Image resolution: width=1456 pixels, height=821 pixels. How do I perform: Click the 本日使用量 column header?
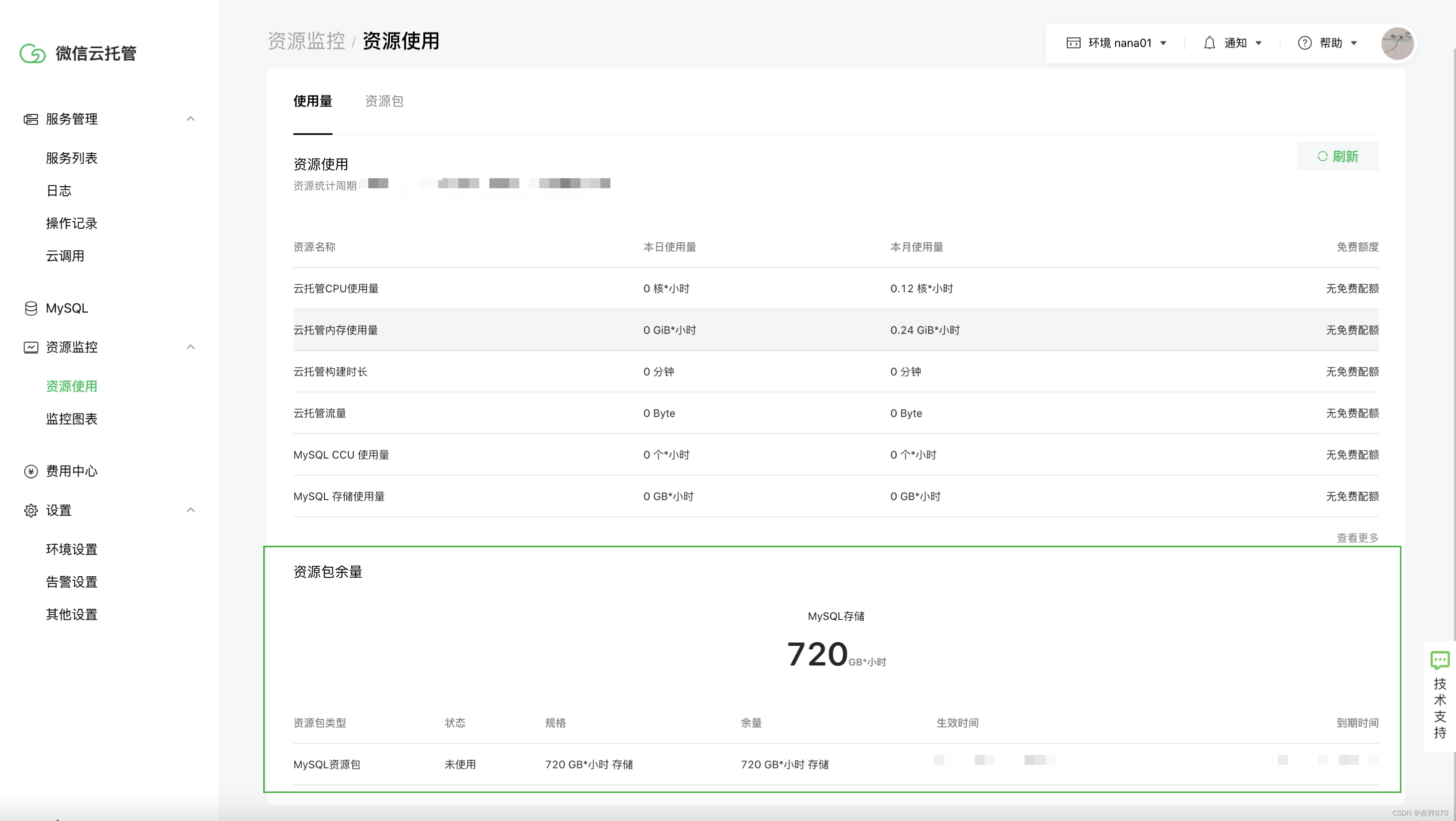pyautogui.click(x=669, y=247)
